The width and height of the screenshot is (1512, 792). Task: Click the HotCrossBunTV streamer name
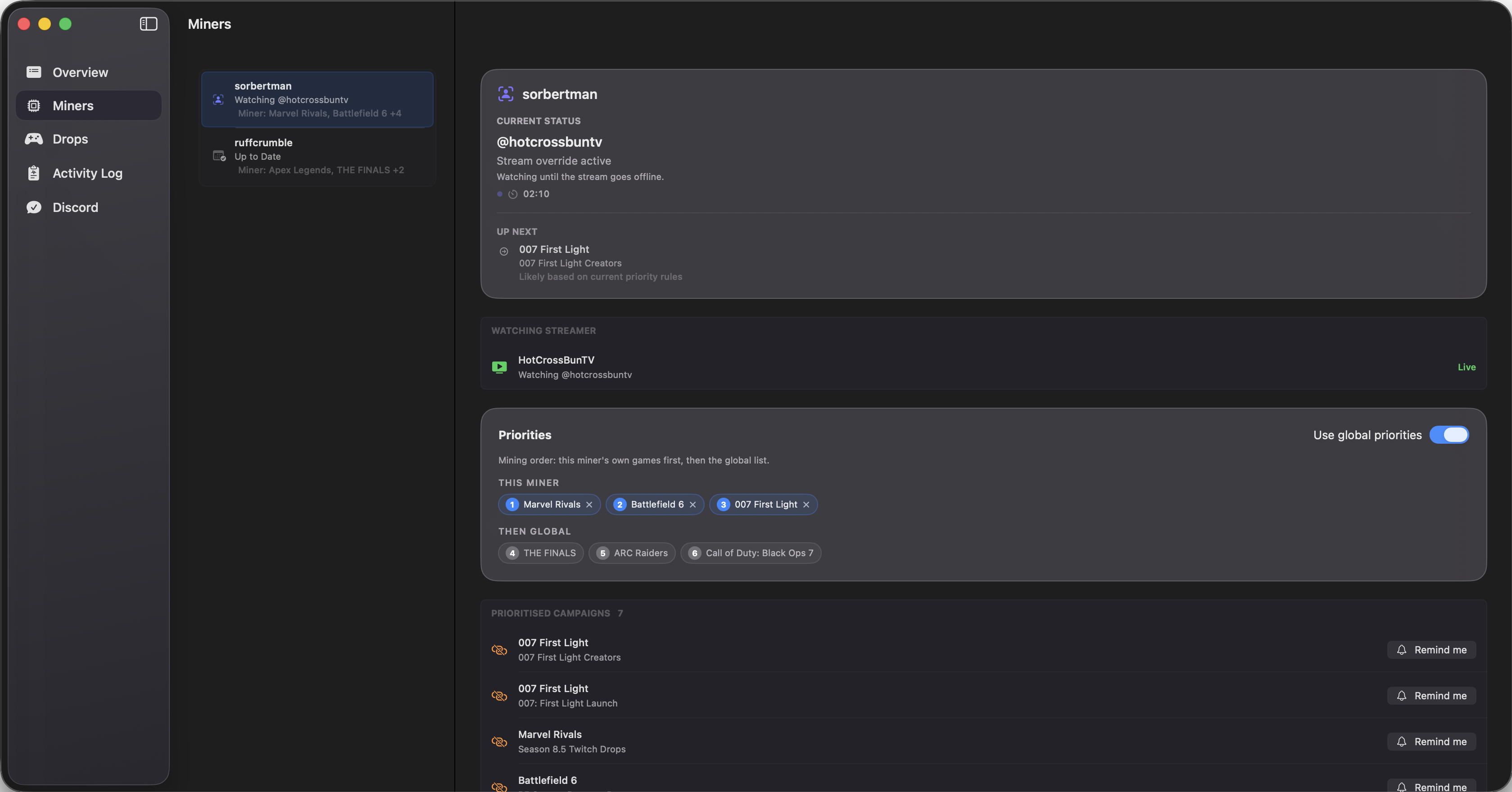click(x=556, y=360)
